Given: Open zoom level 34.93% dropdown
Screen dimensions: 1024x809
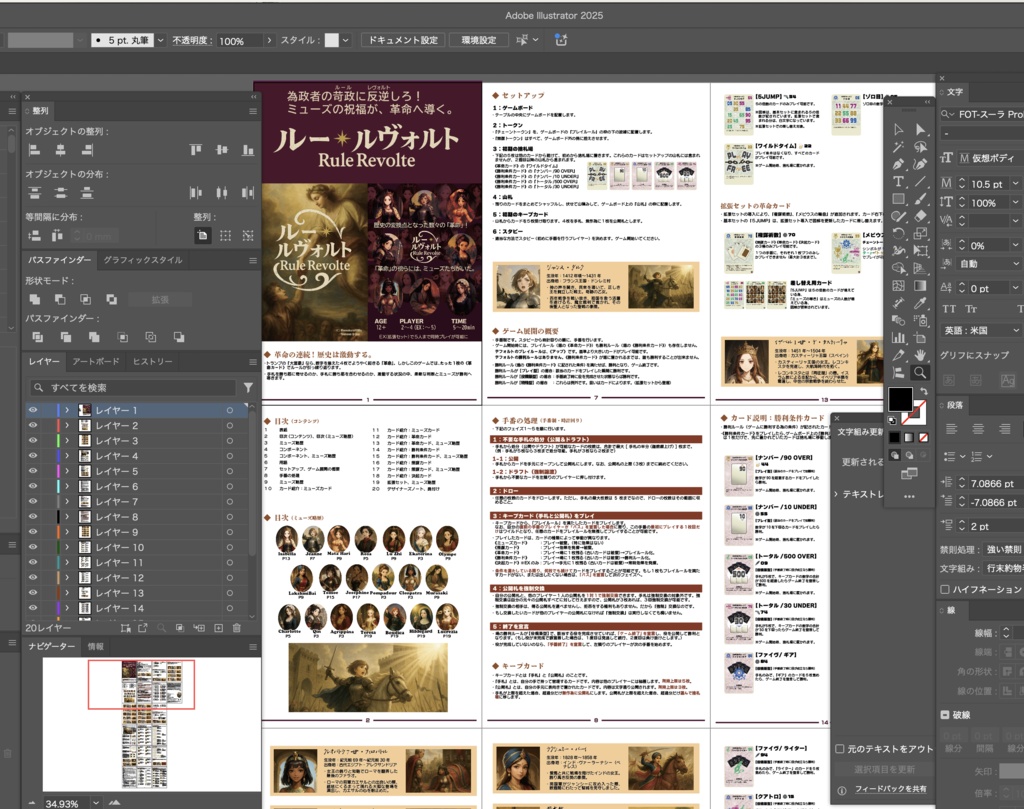Looking at the screenshot, I should pos(96,803).
